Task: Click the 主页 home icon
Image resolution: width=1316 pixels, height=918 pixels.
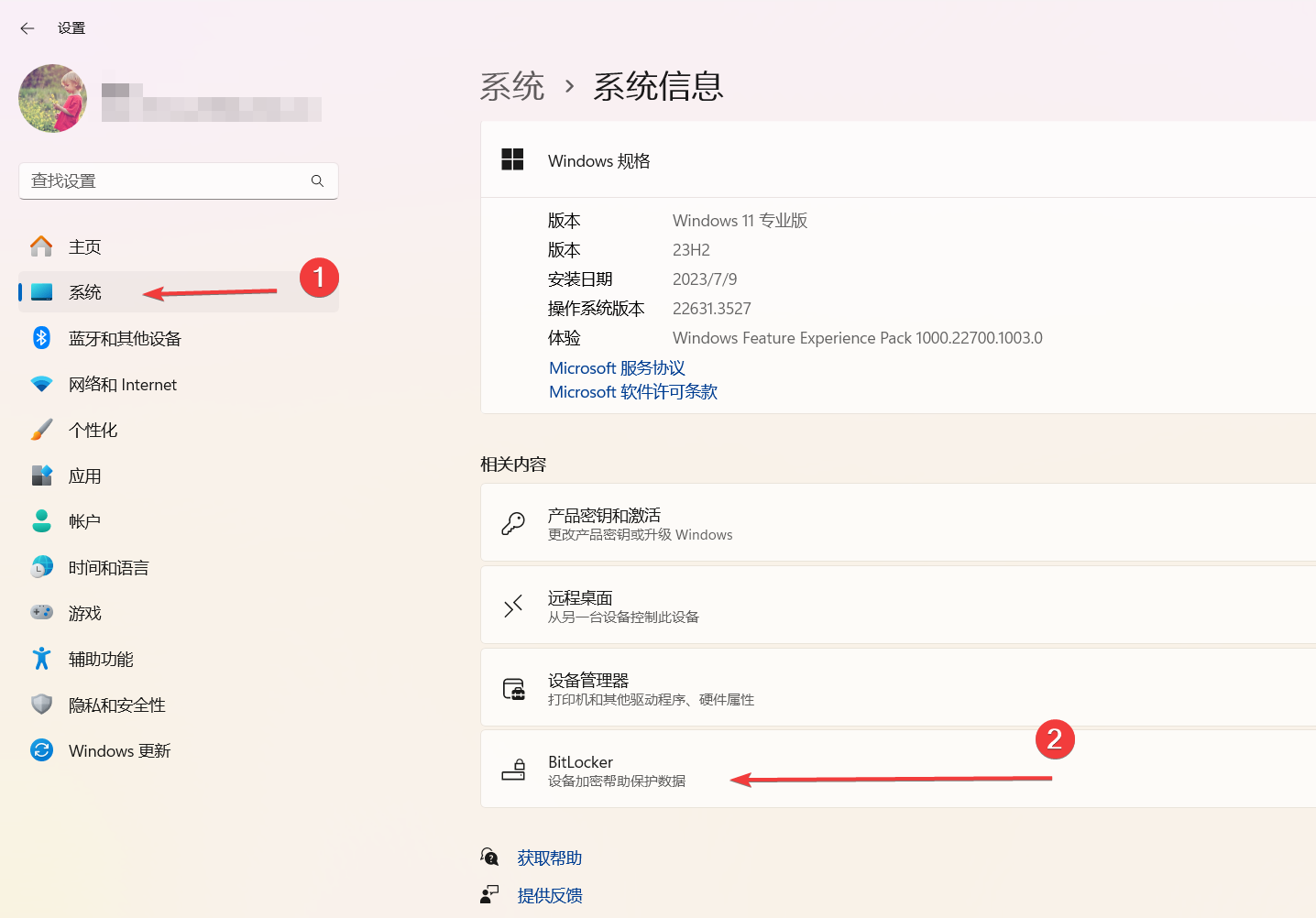Action: (x=41, y=246)
